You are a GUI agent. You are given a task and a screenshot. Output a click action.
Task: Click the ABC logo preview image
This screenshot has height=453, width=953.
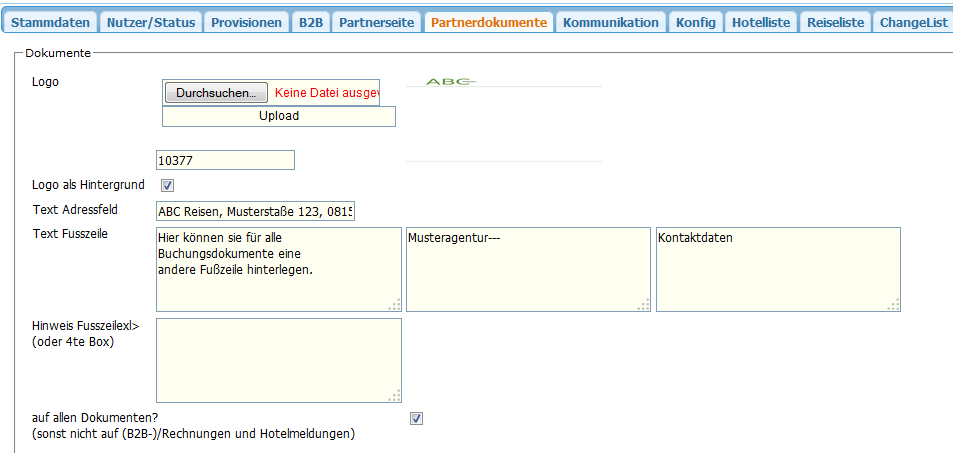[x=450, y=82]
